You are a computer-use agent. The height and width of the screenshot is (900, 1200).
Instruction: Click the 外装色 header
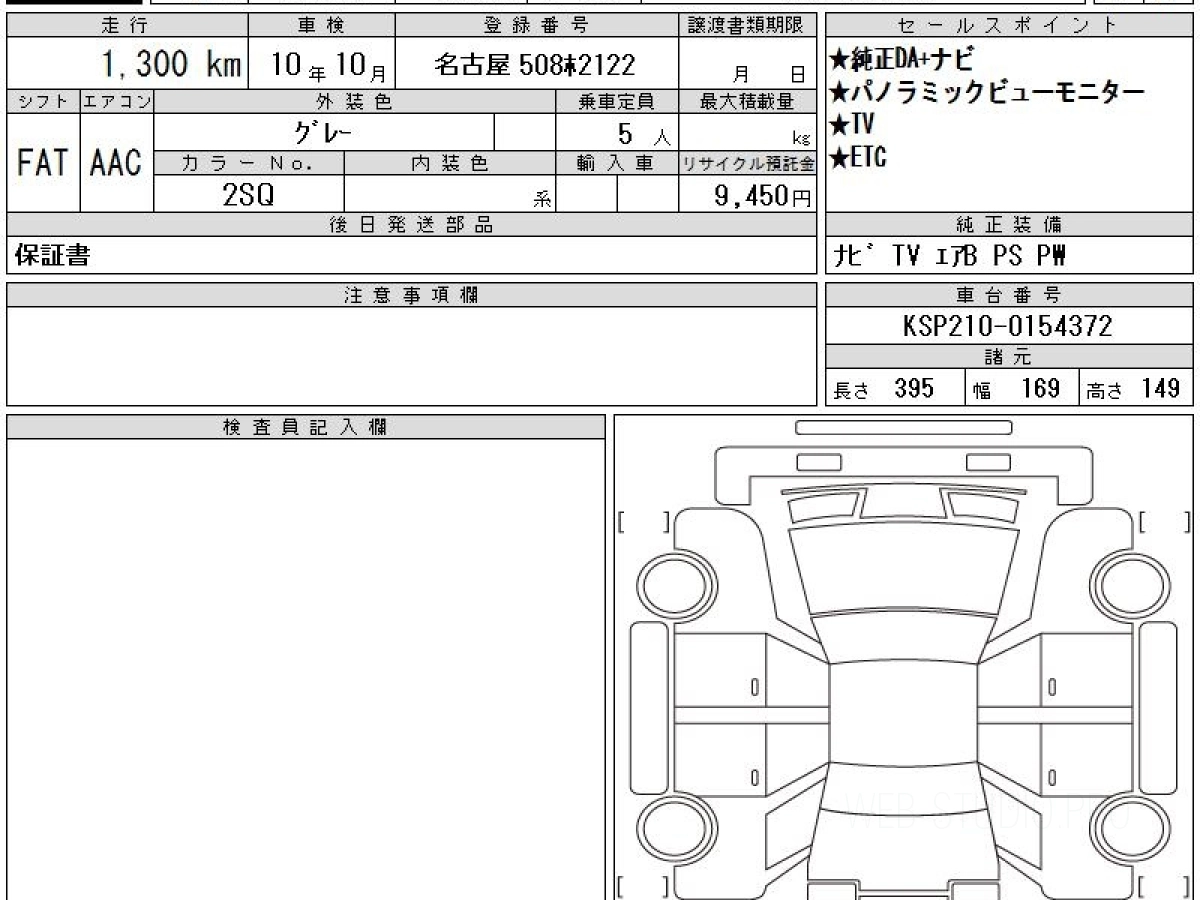click(x=355, y=101)
